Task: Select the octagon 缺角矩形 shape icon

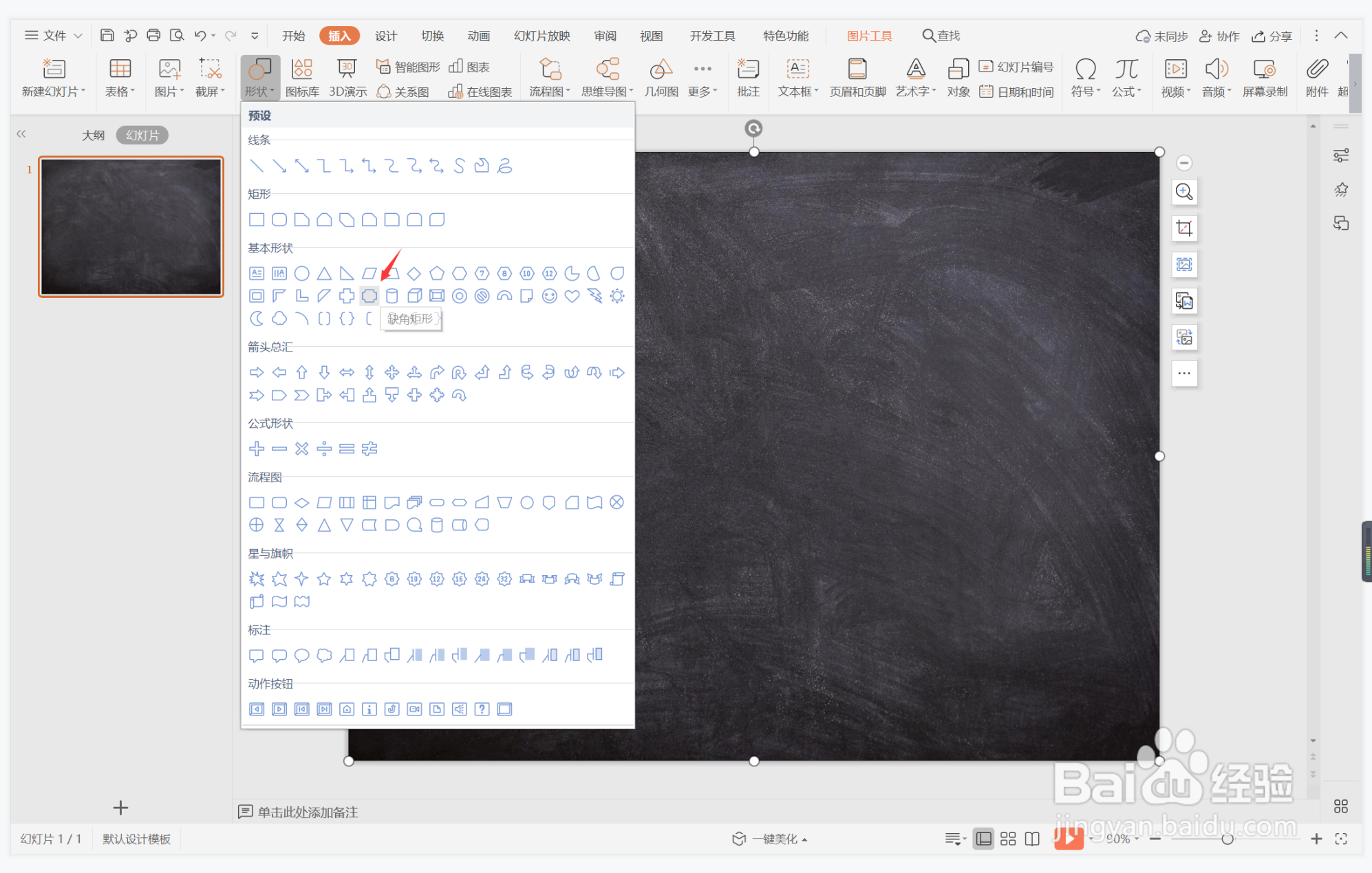Action: tap(369, 296)
